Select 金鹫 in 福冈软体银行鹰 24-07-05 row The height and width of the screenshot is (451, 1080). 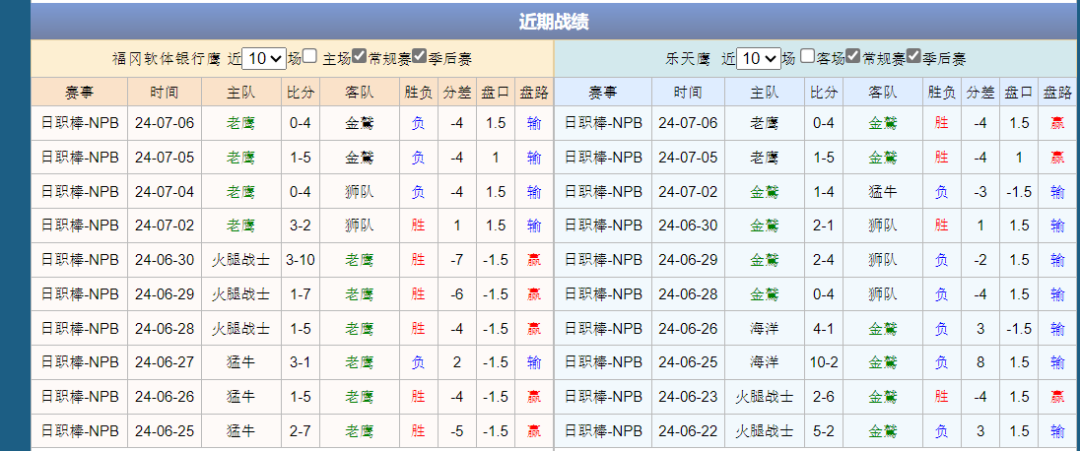[x=360, y=158]
